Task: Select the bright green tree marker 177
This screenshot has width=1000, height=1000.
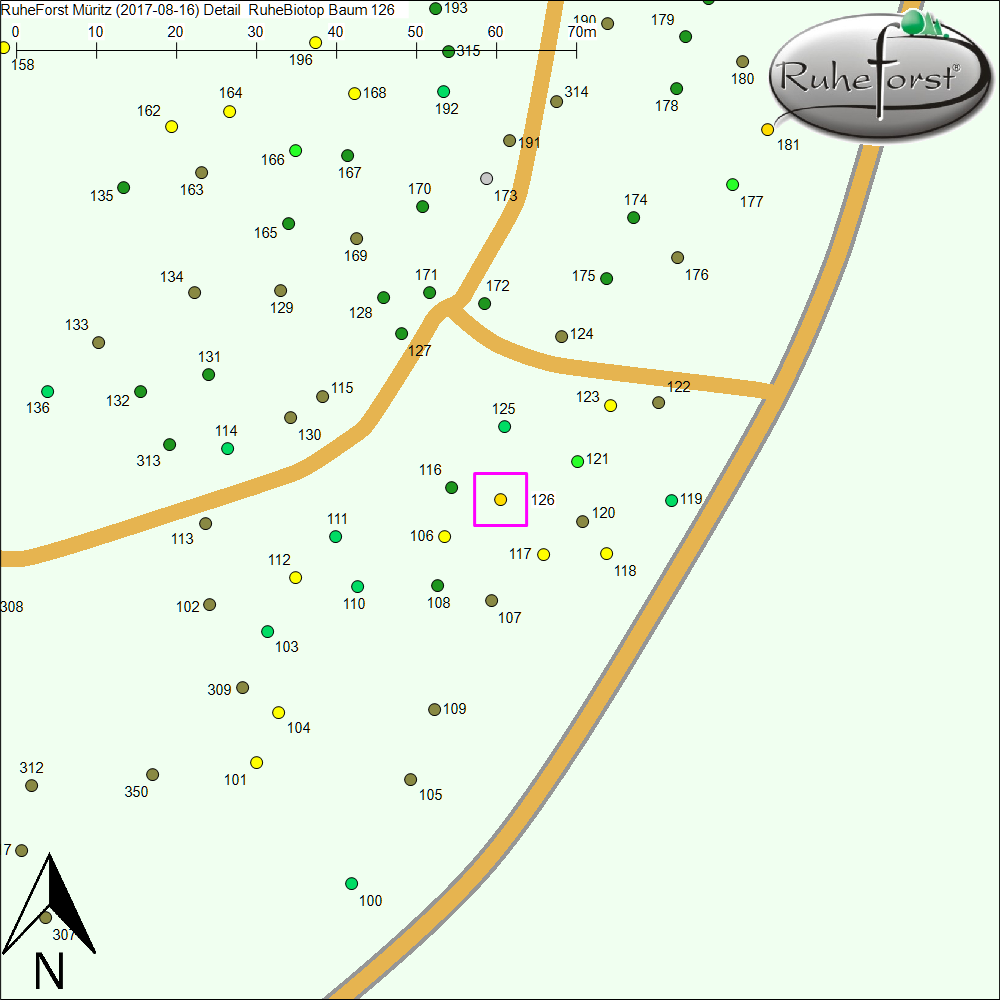Action: click(732, 184)
